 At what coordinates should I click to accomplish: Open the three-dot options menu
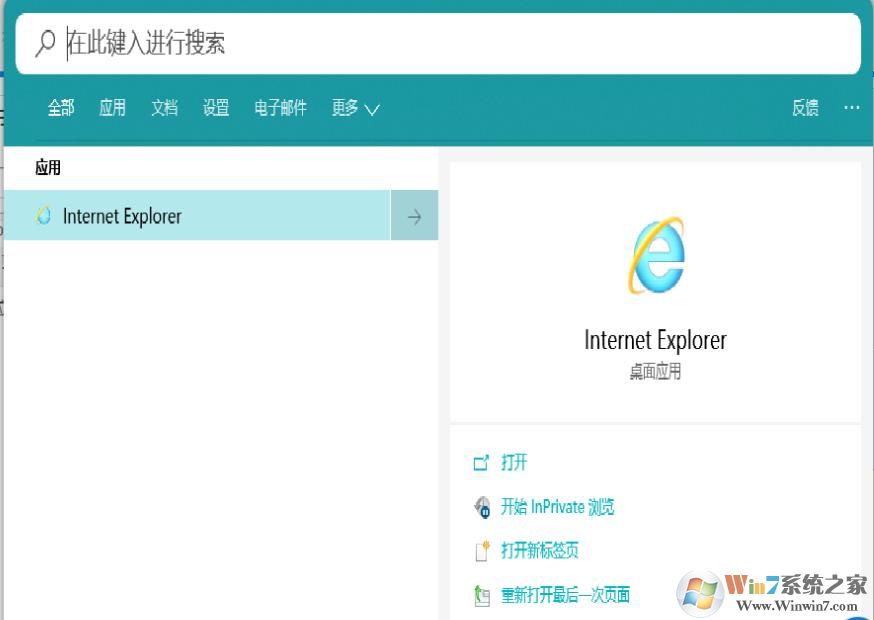click(x=852, y=107)
